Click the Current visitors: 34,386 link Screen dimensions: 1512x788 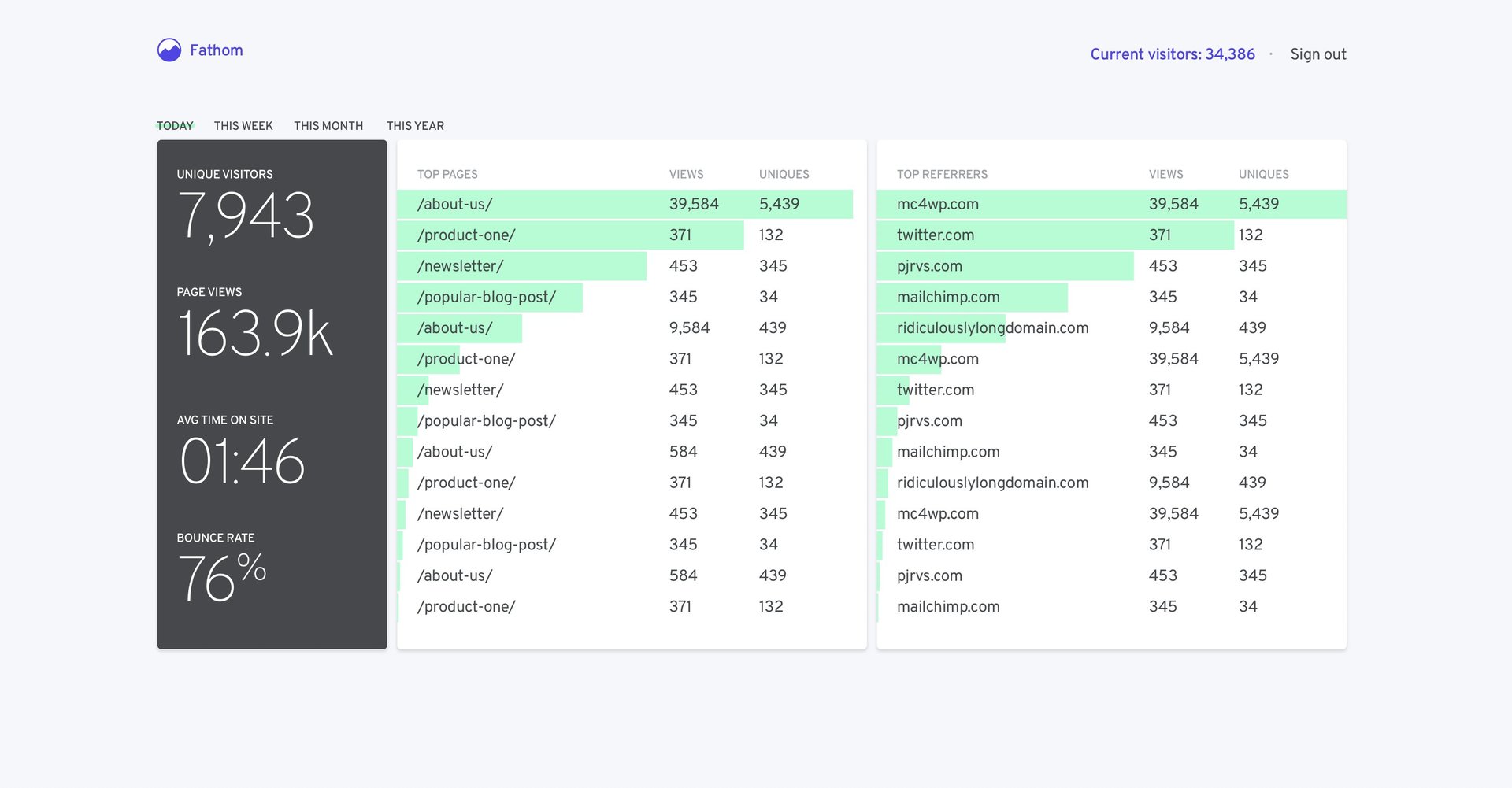tap(1172, 54)
